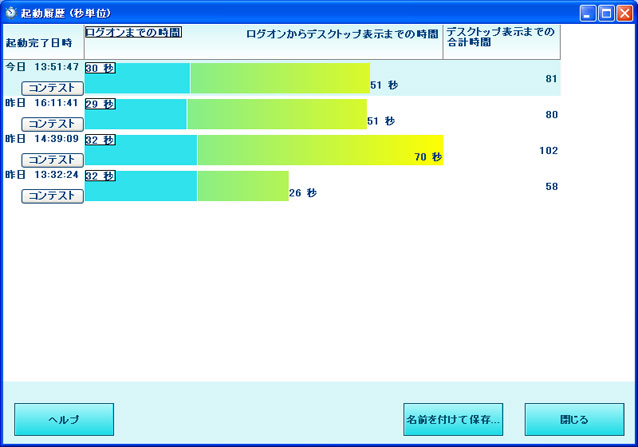Click the ログオンからデスクトップ表示までの時間 header
This screenshot has height=447, width=638.
point(342,34)
